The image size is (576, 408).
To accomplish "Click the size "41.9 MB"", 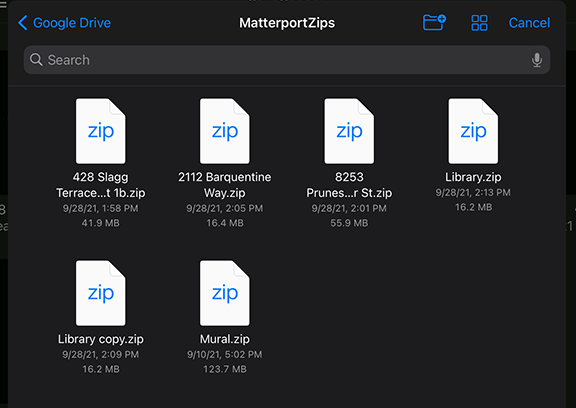I will coord(101,223).
